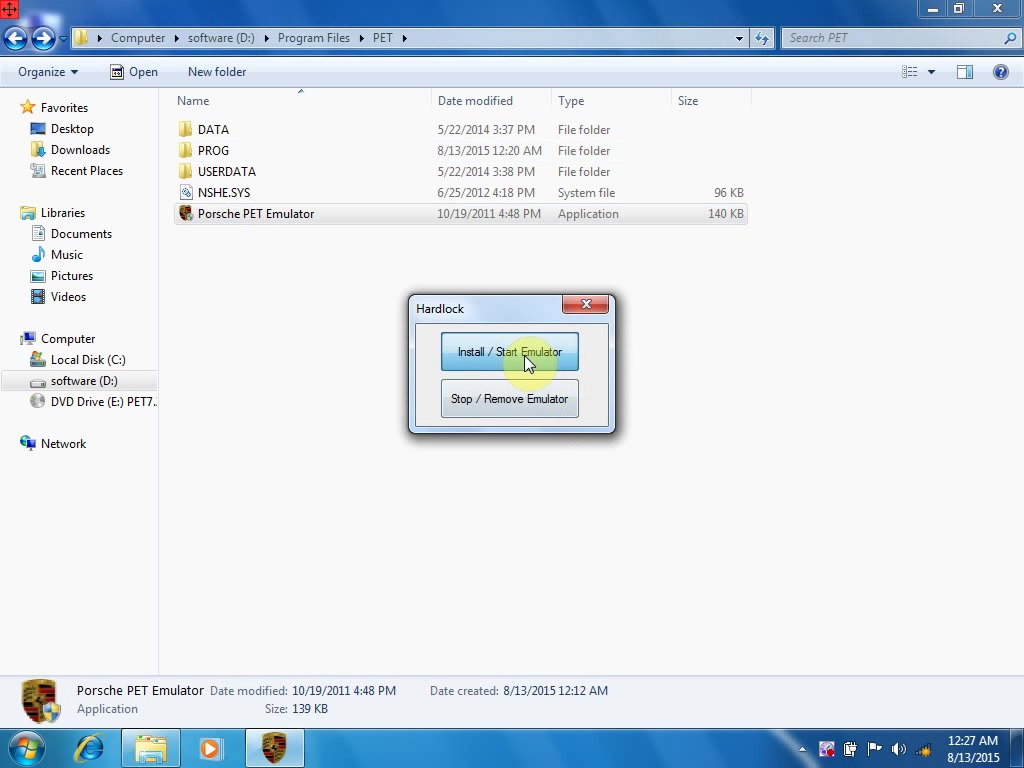
Task: Open the DATA folder icon
Action: [186, 130]
